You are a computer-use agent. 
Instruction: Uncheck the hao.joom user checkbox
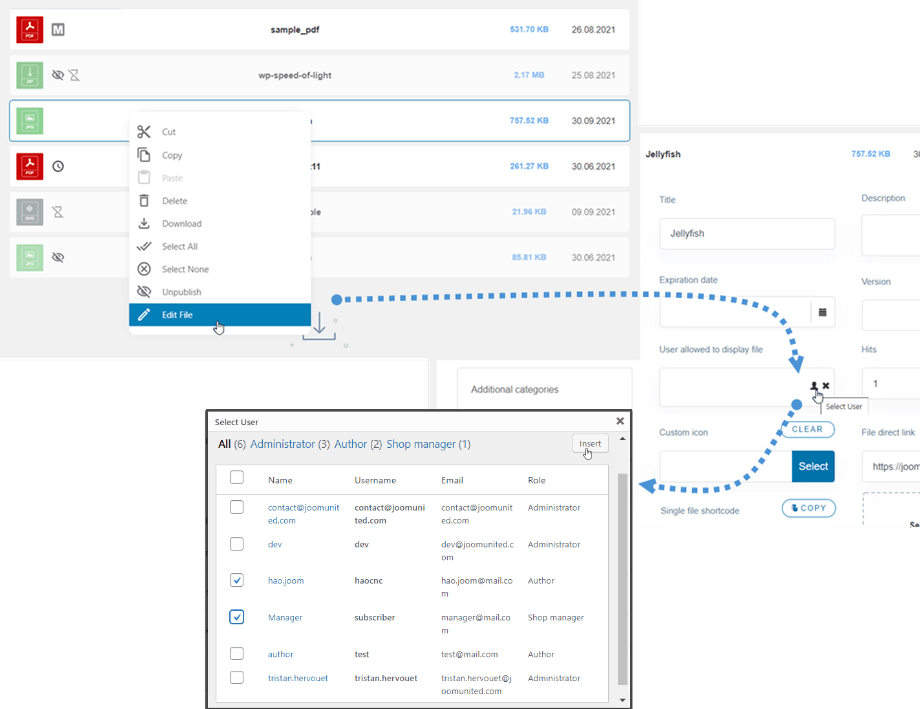click(x=237, y=580)
